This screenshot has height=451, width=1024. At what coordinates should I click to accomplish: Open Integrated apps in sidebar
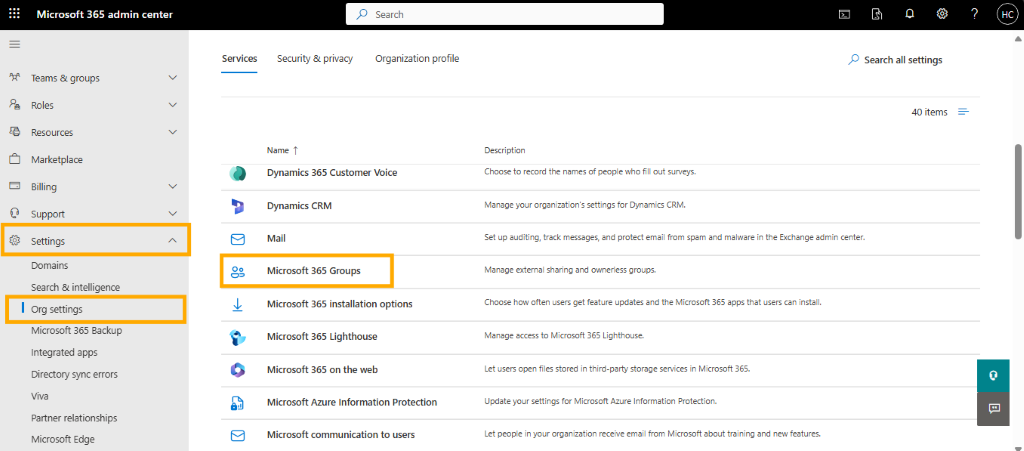[x=64, y=352]
